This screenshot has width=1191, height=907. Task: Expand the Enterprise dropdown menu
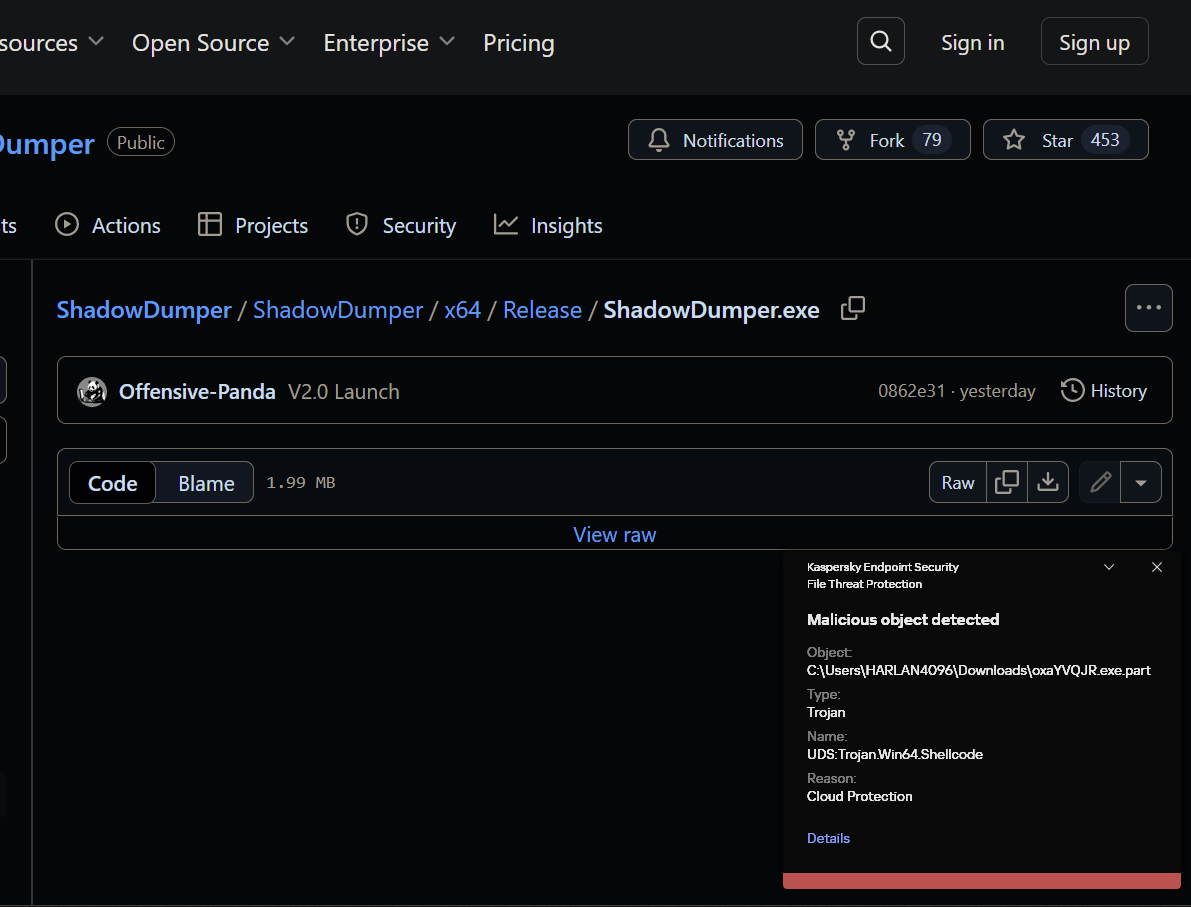pyautogui.click(x=389, y=43)
